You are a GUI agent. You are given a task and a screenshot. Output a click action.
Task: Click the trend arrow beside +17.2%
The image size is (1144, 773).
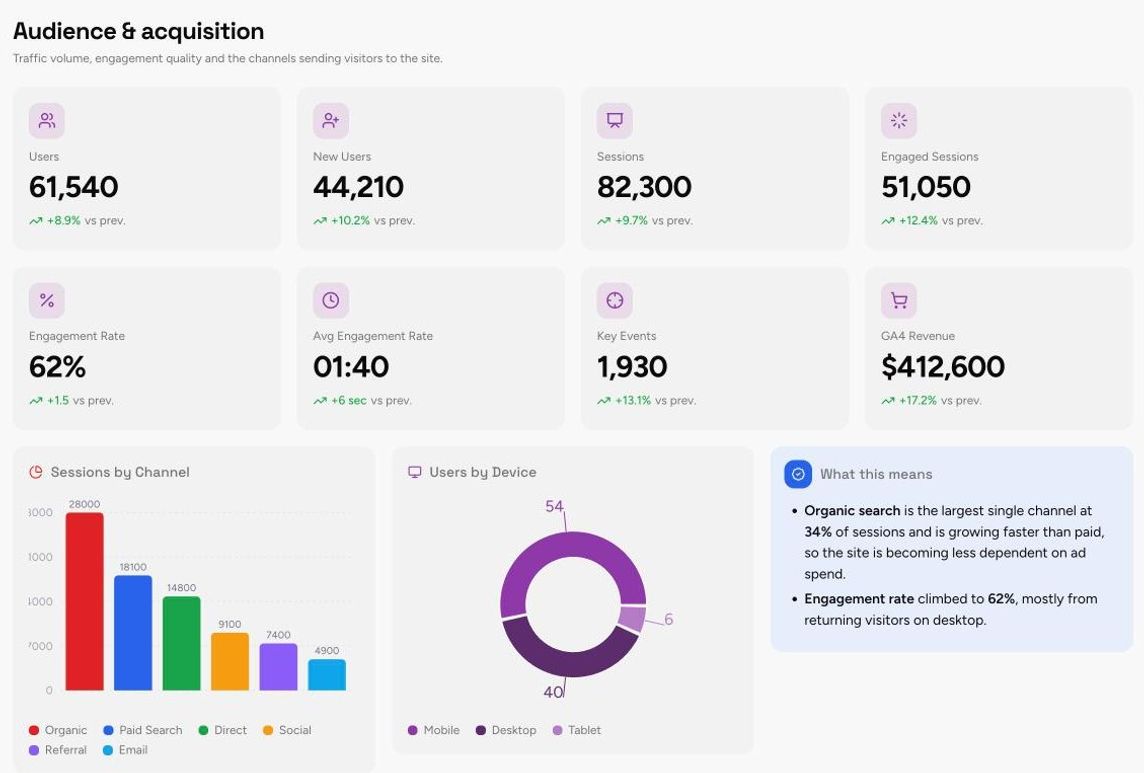[888, 400]
